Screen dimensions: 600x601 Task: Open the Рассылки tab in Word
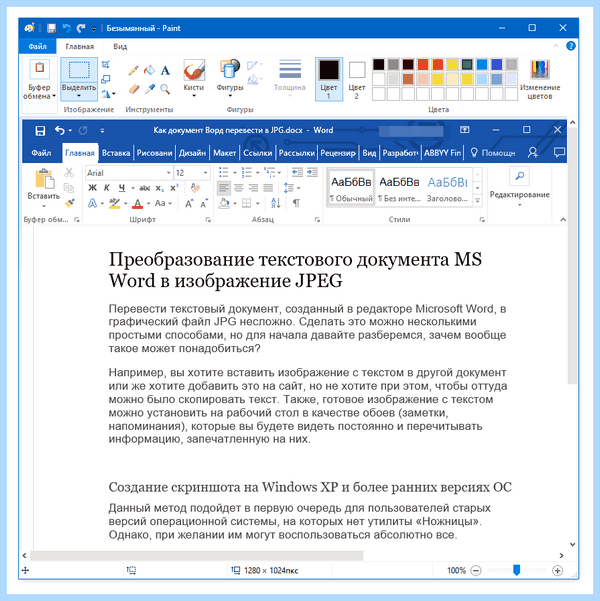(296, 153)
